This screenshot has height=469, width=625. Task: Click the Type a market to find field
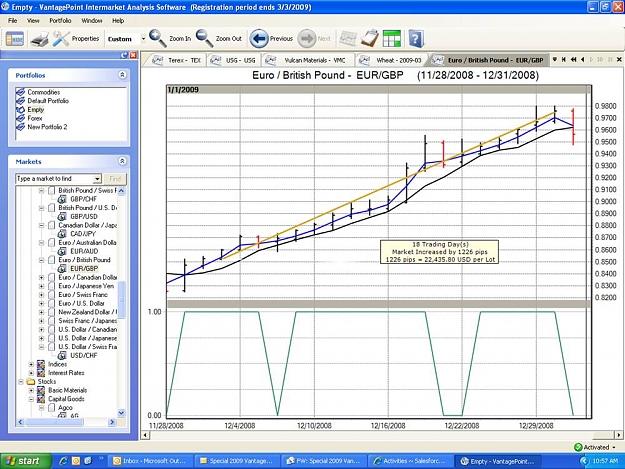(55, 179)
